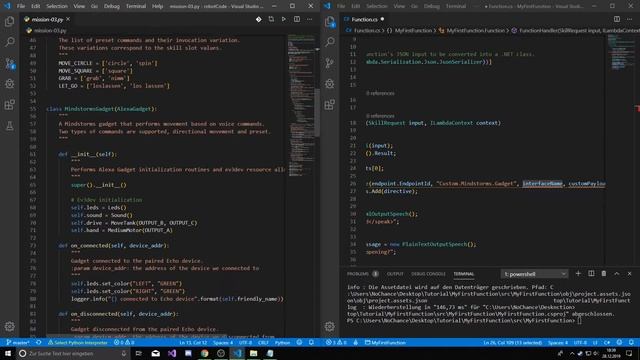Open Search in the left VS Code window
The image size is (640, 360).
(x=9, y=42)
